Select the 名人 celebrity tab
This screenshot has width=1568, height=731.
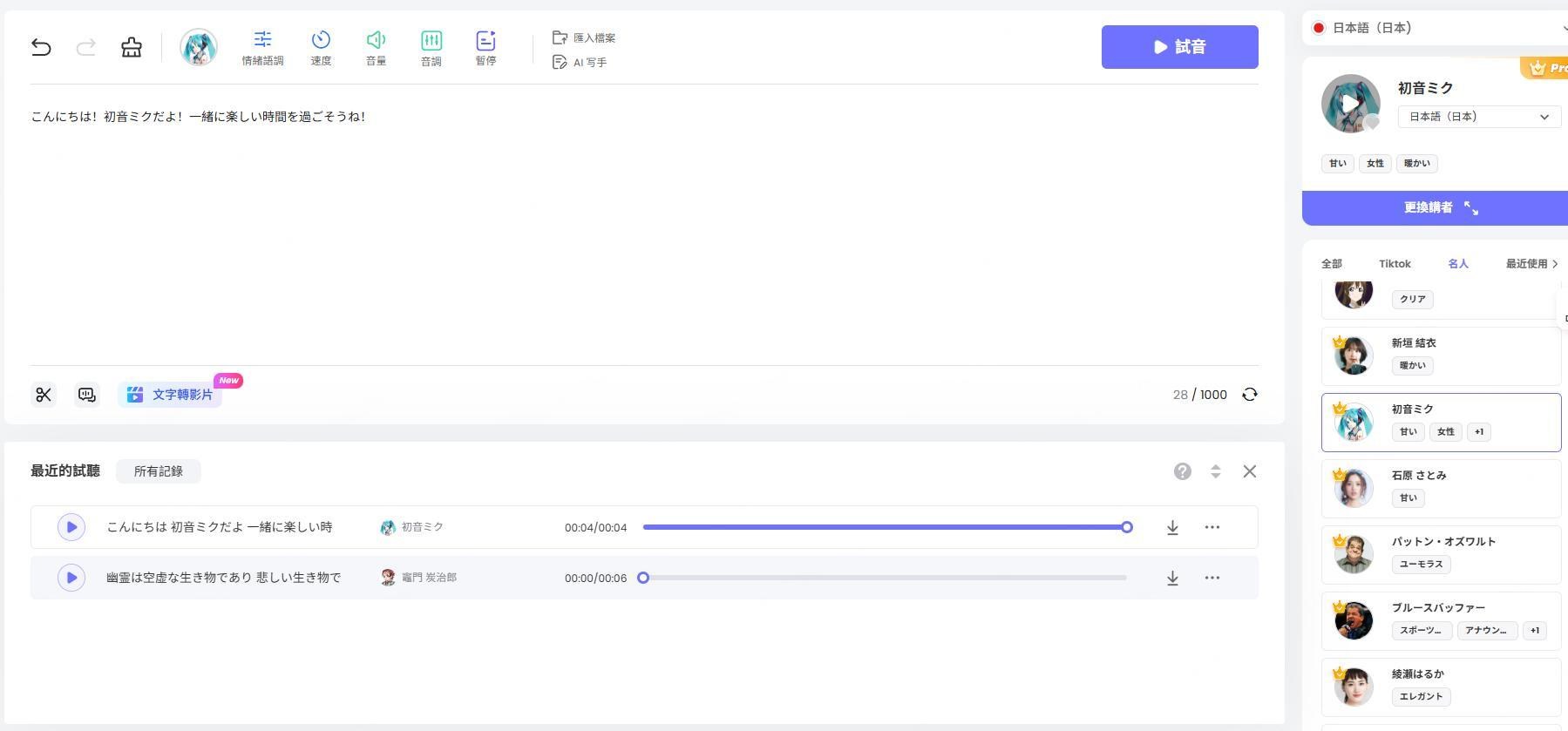click(1458, 264)
